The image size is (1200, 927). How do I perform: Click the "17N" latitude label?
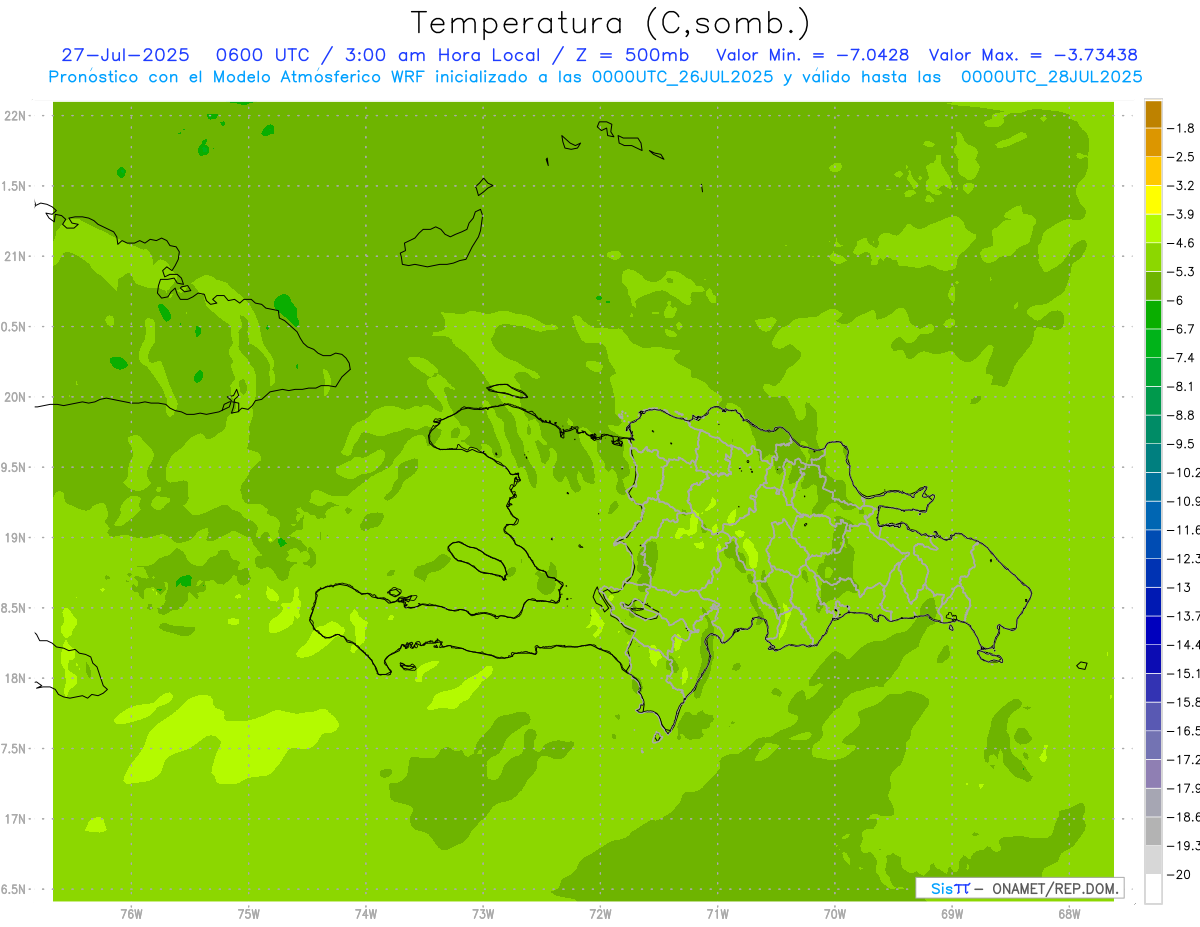[x=15, y=819]
